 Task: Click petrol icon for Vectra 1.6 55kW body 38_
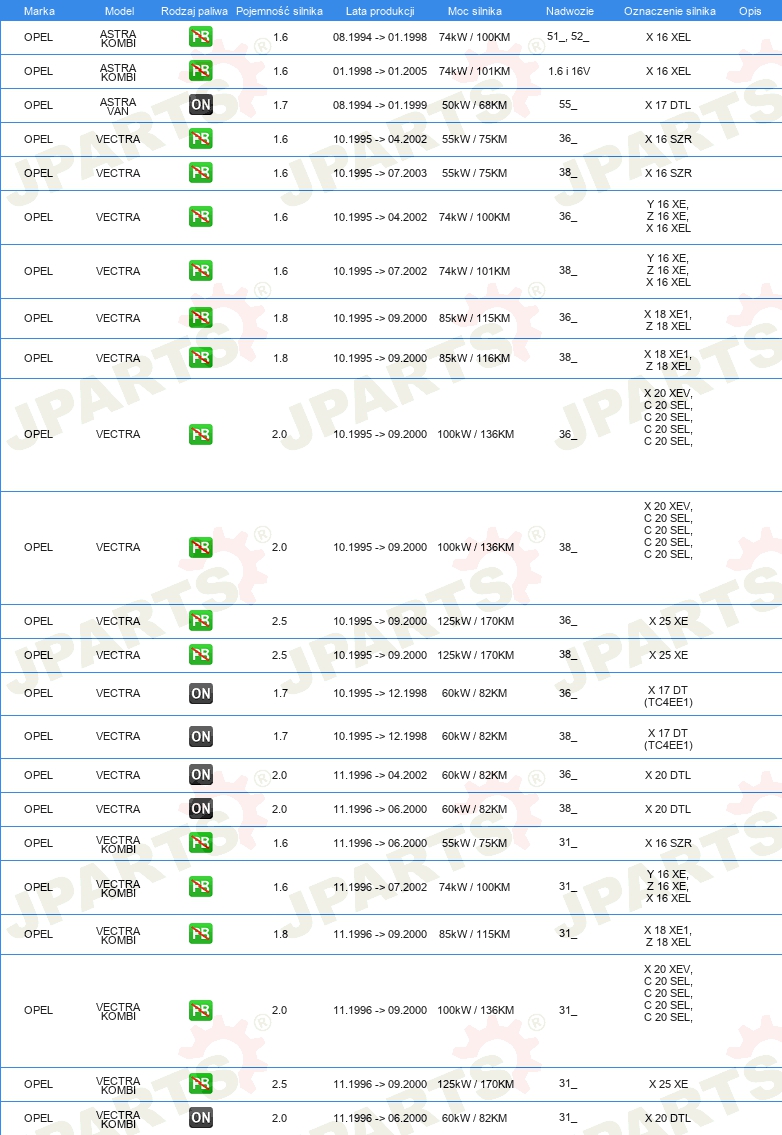click(201, 173)
